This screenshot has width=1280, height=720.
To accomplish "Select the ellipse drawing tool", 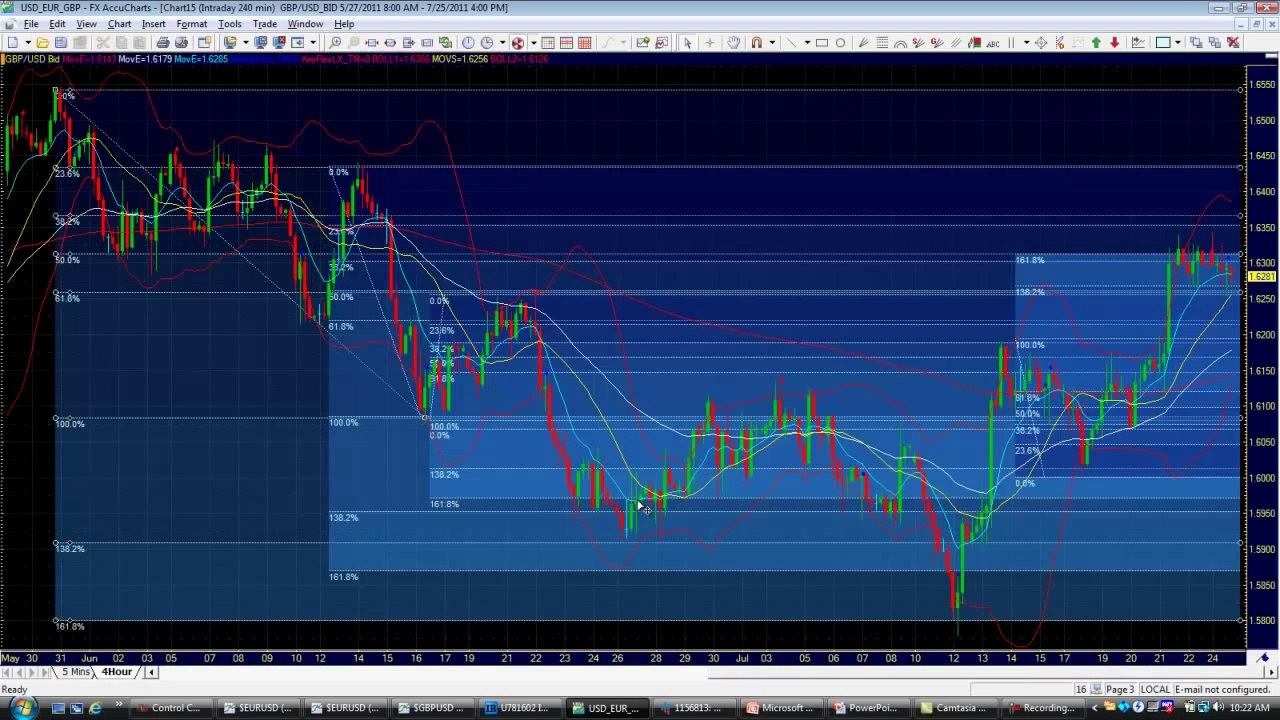I will [840, 42].
